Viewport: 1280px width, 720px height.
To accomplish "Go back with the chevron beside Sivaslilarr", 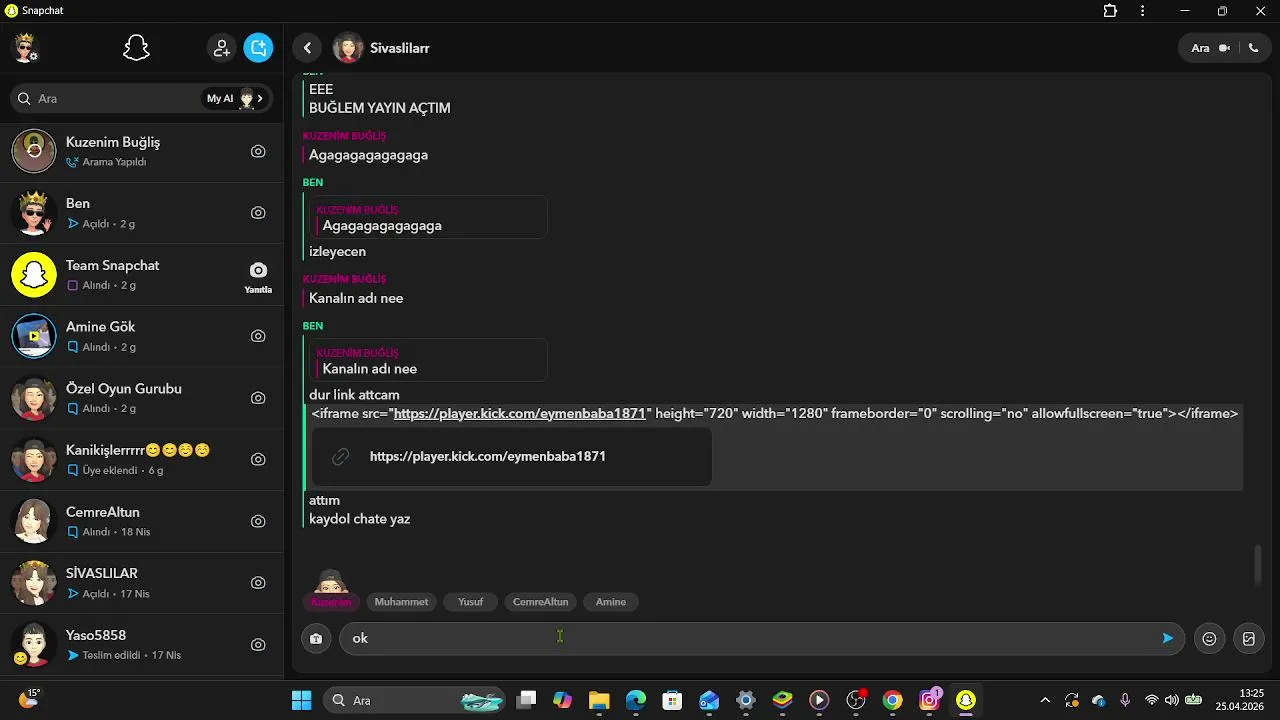I will tap(307, 48).
